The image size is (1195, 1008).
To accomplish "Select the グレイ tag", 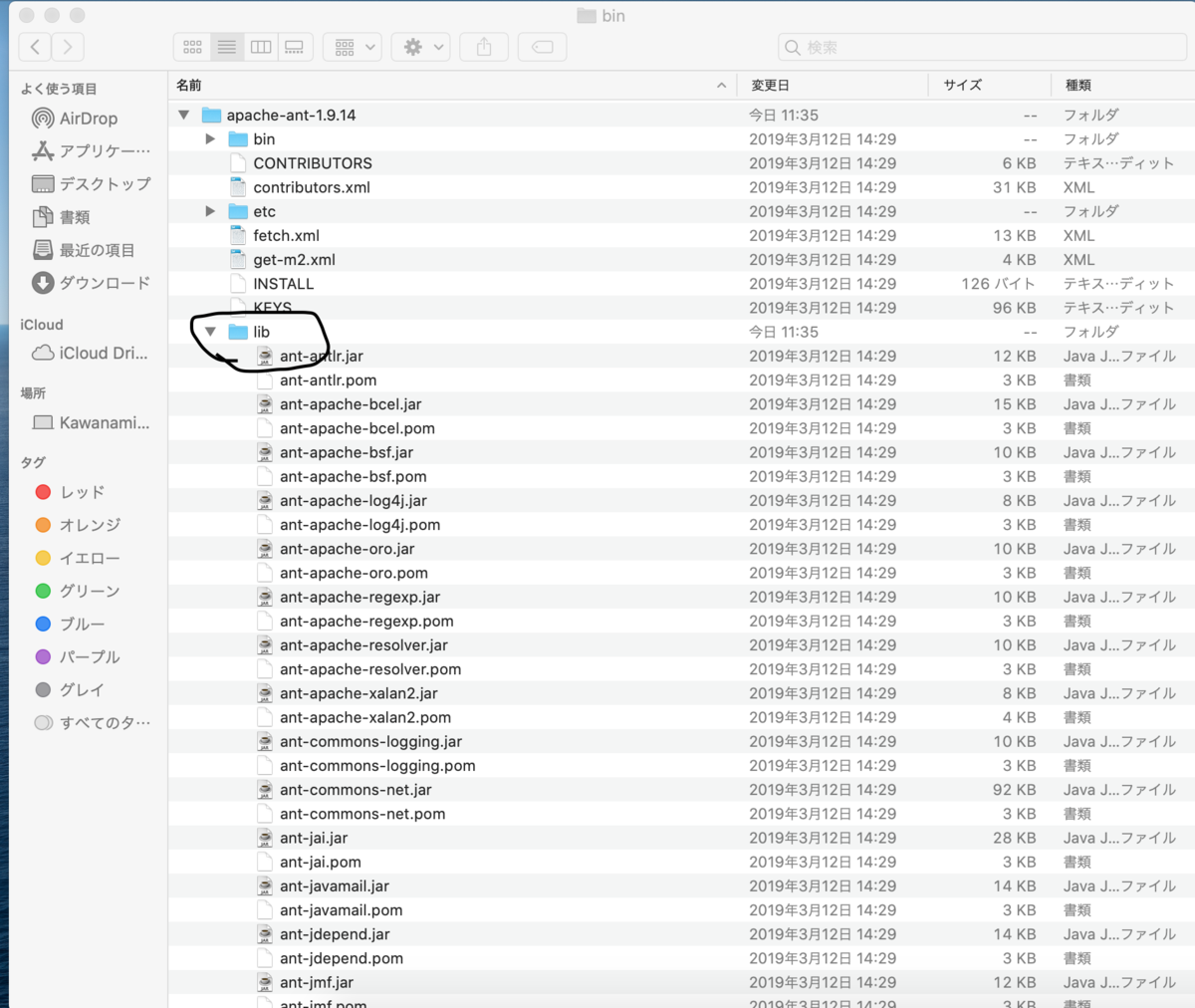I will click(70, 689).
